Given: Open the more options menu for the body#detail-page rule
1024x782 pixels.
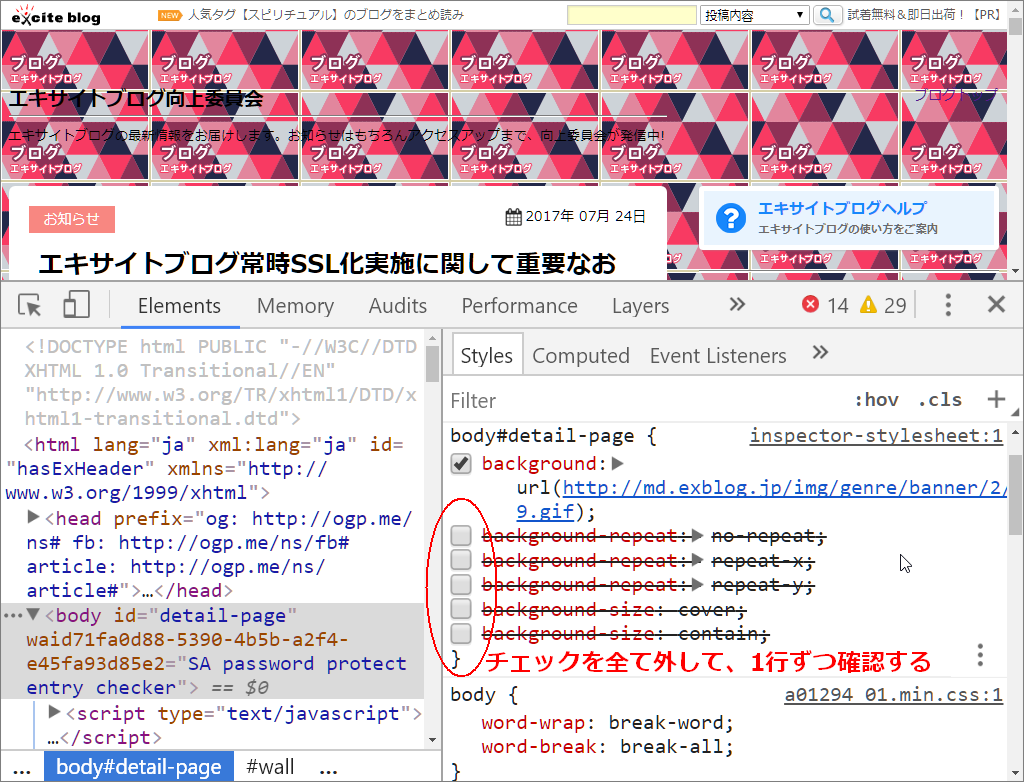Looking at the screenshot, I should (x=980, y=655).
